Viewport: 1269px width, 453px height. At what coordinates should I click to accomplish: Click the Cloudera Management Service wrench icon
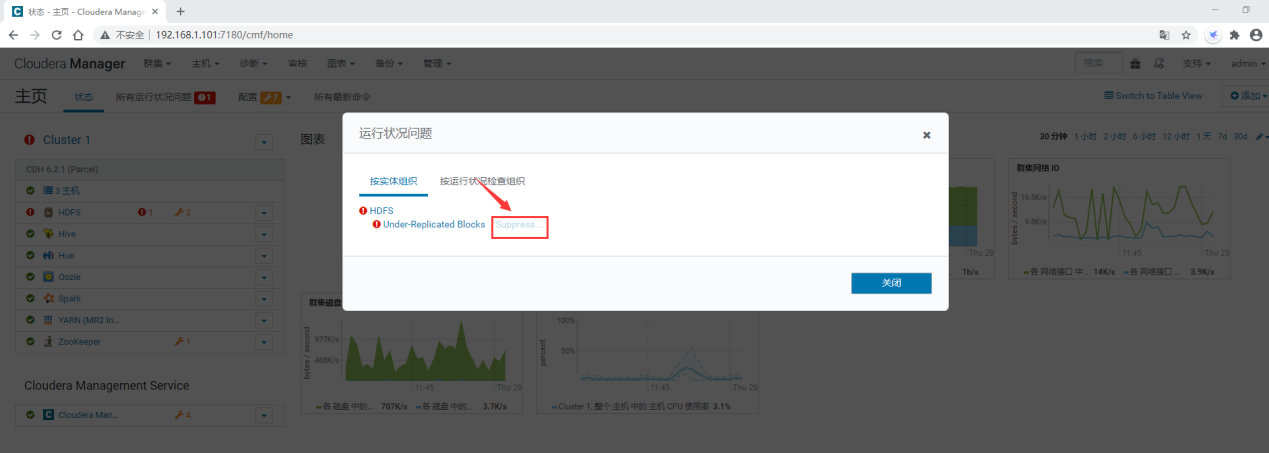(x=182, y=414)
